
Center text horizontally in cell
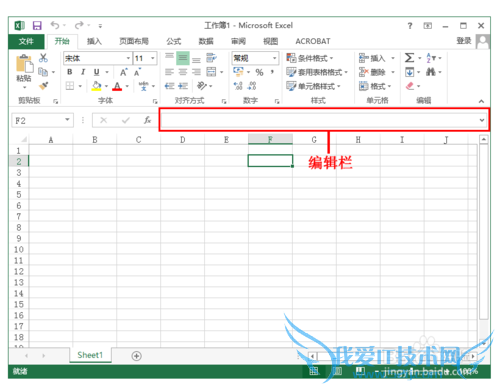coord(183,72)
